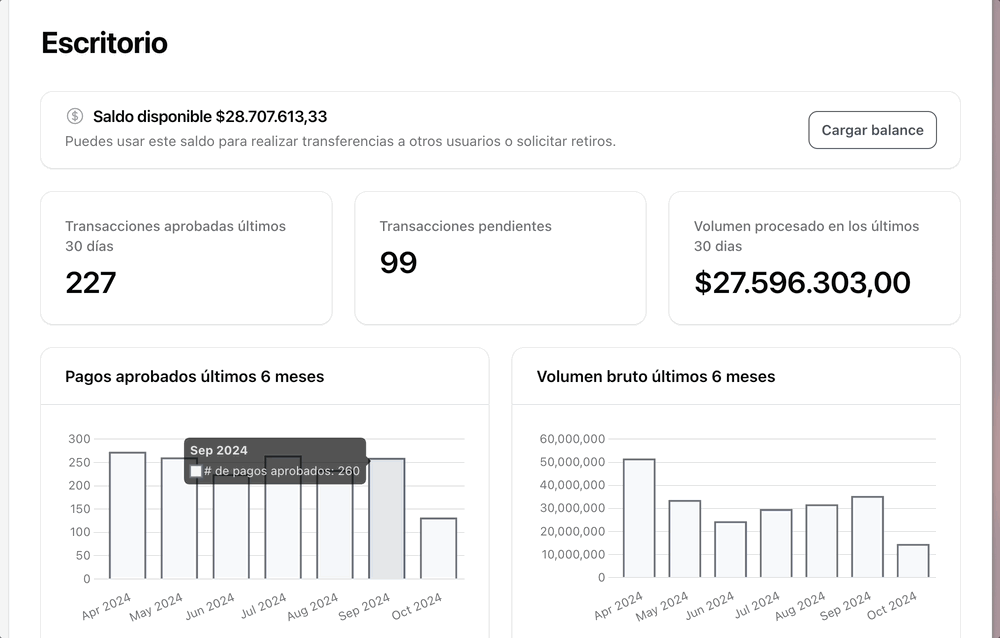
Task: Click the Cargar balance button
Action: pos(872,130)
